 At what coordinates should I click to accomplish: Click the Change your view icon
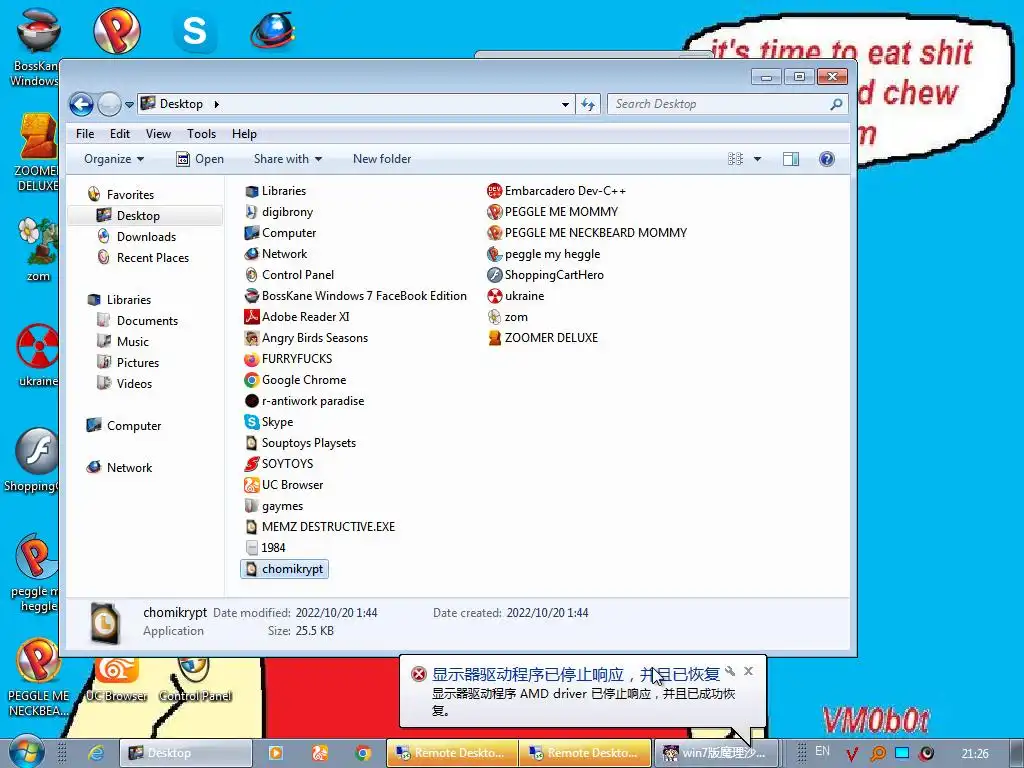click(x=735, y=159)
